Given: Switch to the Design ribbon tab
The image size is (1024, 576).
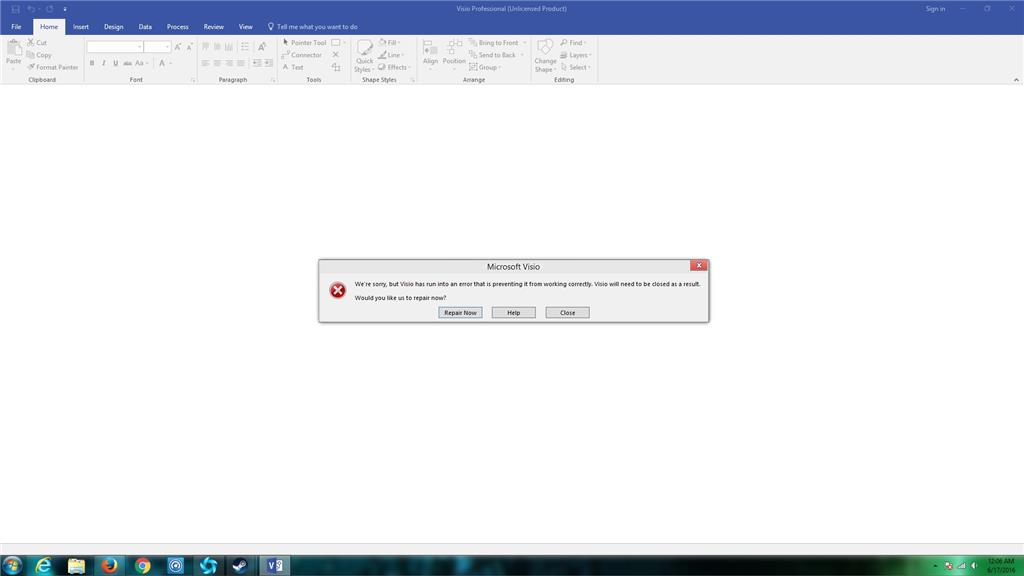Looking at the screenshot, I should click(114, 27).
